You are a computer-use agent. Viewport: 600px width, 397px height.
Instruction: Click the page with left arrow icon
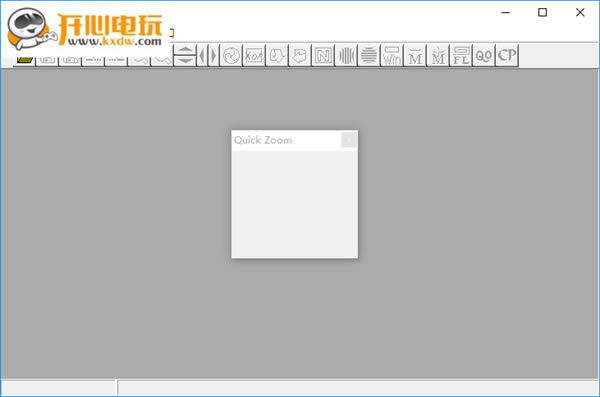click(300, 56)
